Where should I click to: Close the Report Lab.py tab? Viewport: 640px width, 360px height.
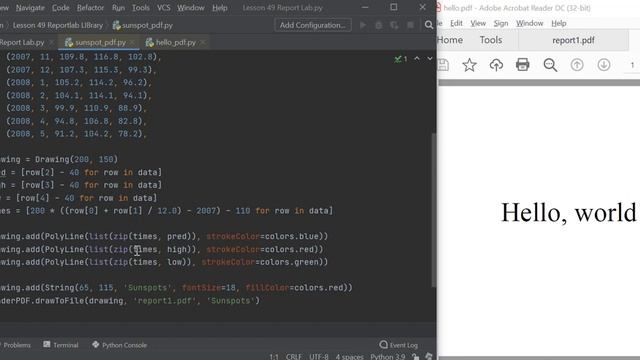click(51, 42)
